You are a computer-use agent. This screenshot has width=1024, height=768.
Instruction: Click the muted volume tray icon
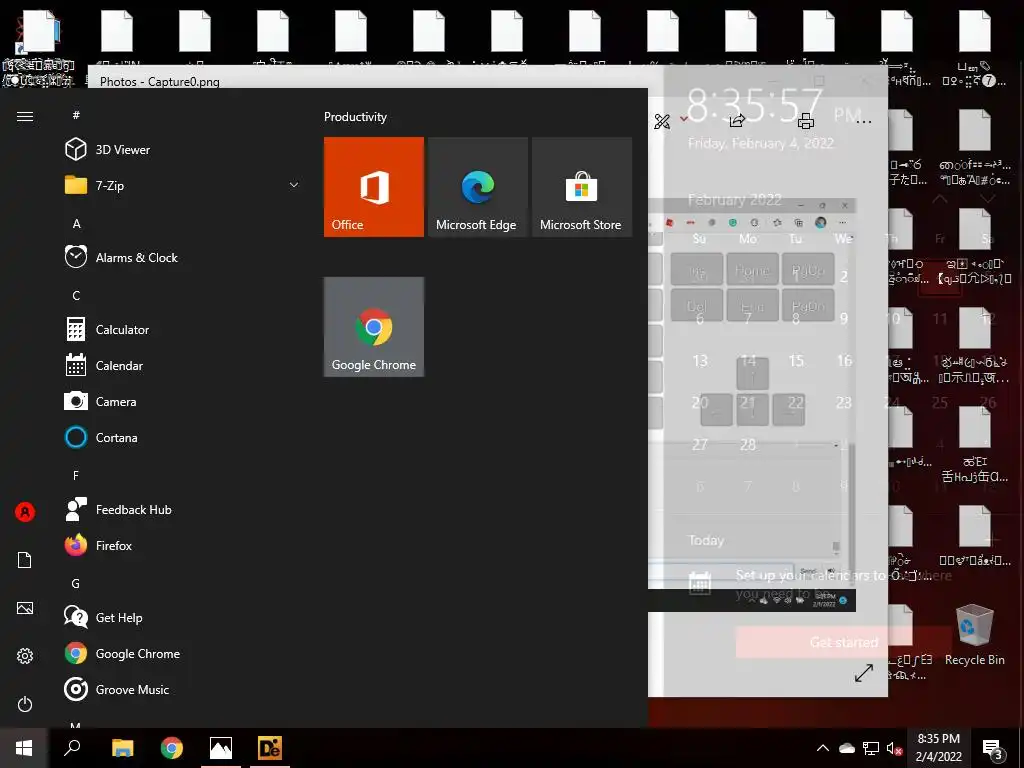pos(894,748)
